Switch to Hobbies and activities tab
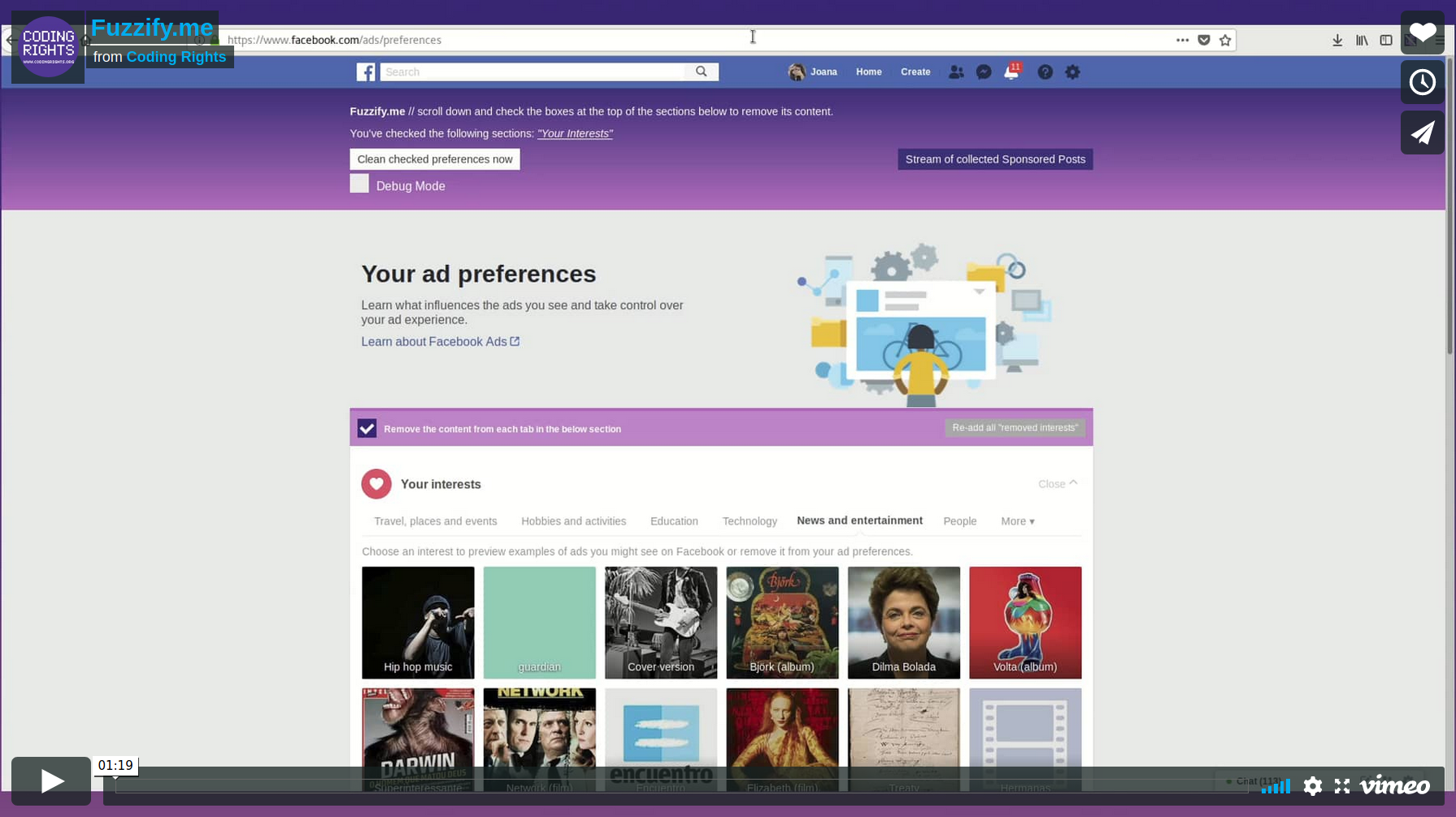The width and height of the screenshot is (1456, 817). (x=573, y=521)
